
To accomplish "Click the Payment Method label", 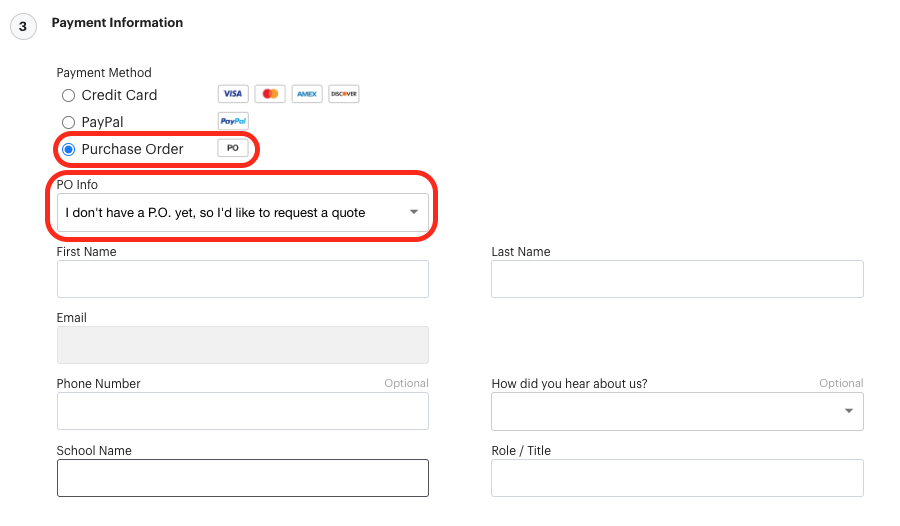I will point(104,72).
